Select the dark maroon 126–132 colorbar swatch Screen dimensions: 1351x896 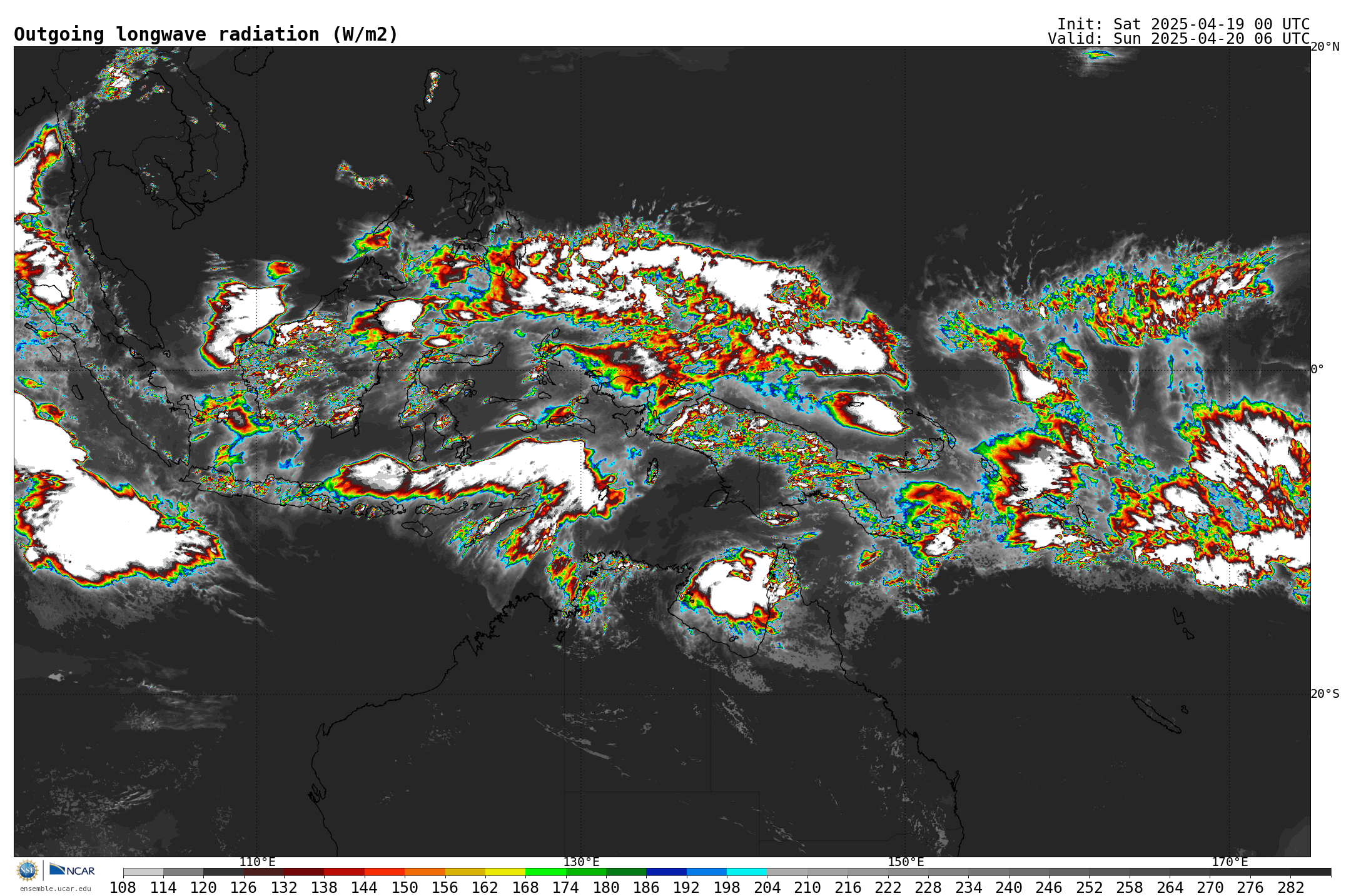tap(264, 872)
